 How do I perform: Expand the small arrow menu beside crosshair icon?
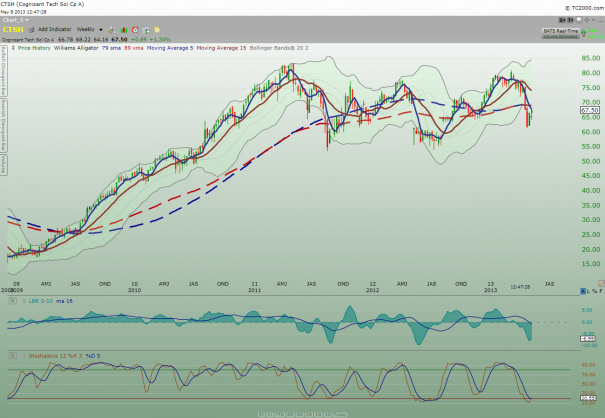[593, 20]
